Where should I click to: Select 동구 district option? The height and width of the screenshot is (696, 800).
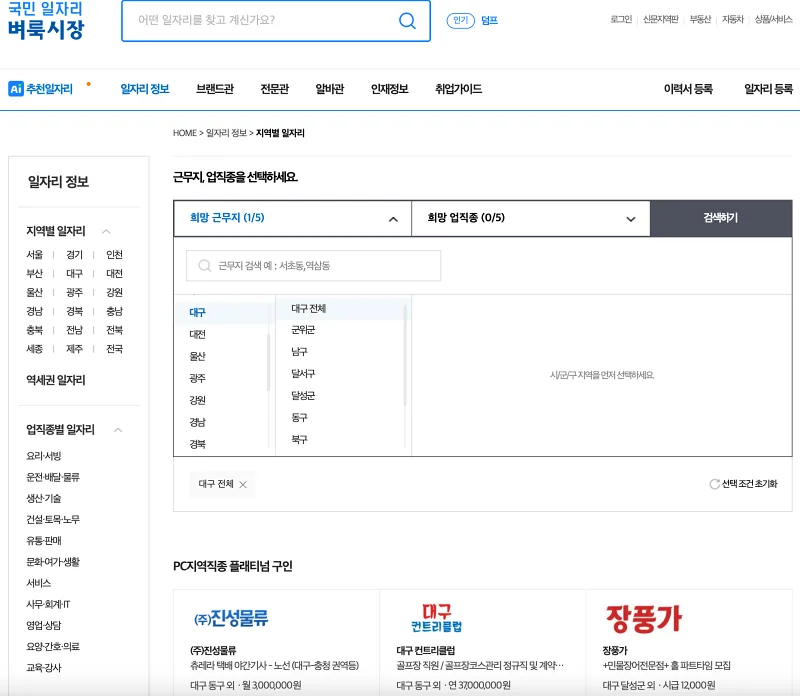coord(299,417)
